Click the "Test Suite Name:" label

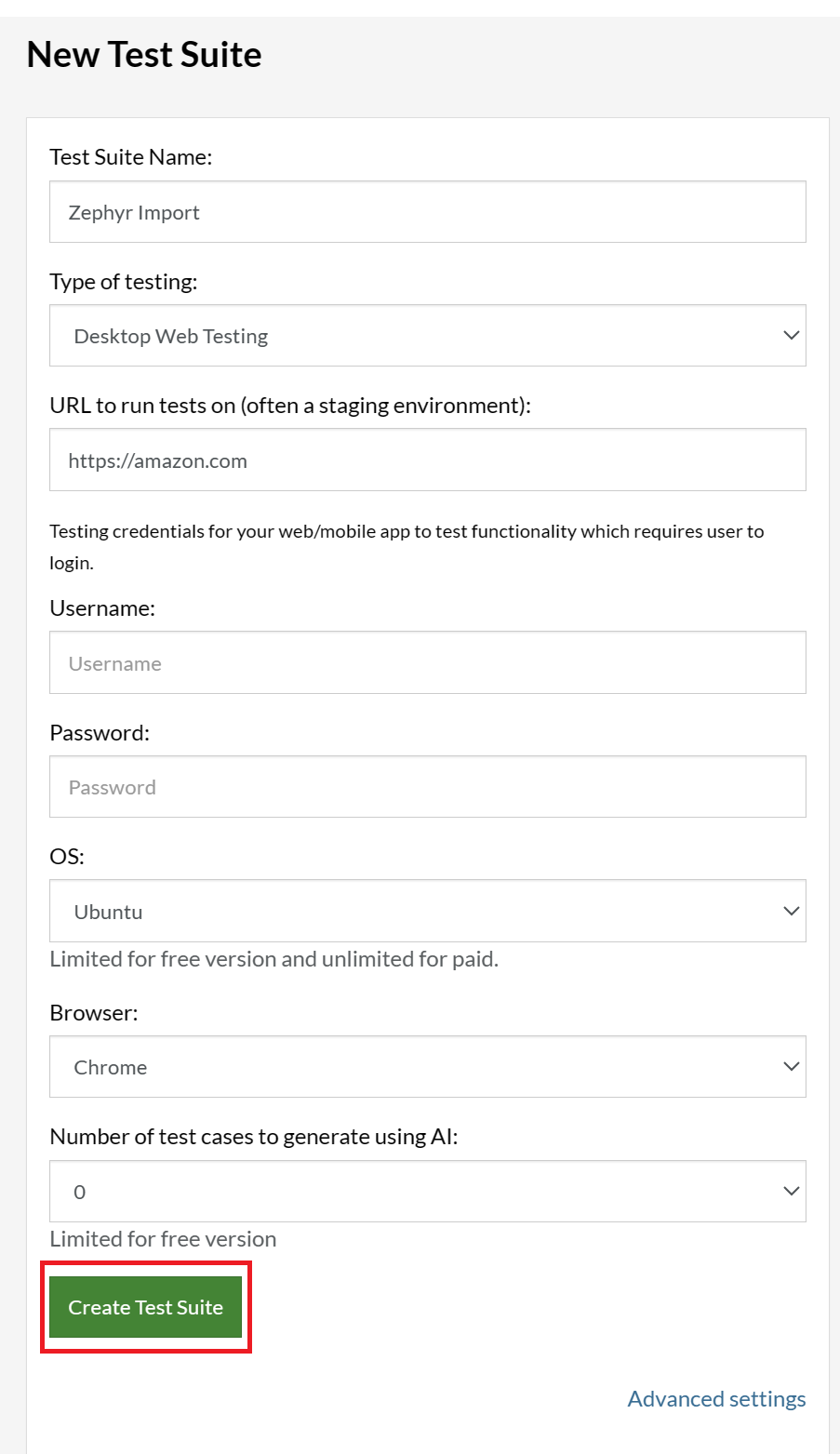pyautogui.click(x=131, y=157)
